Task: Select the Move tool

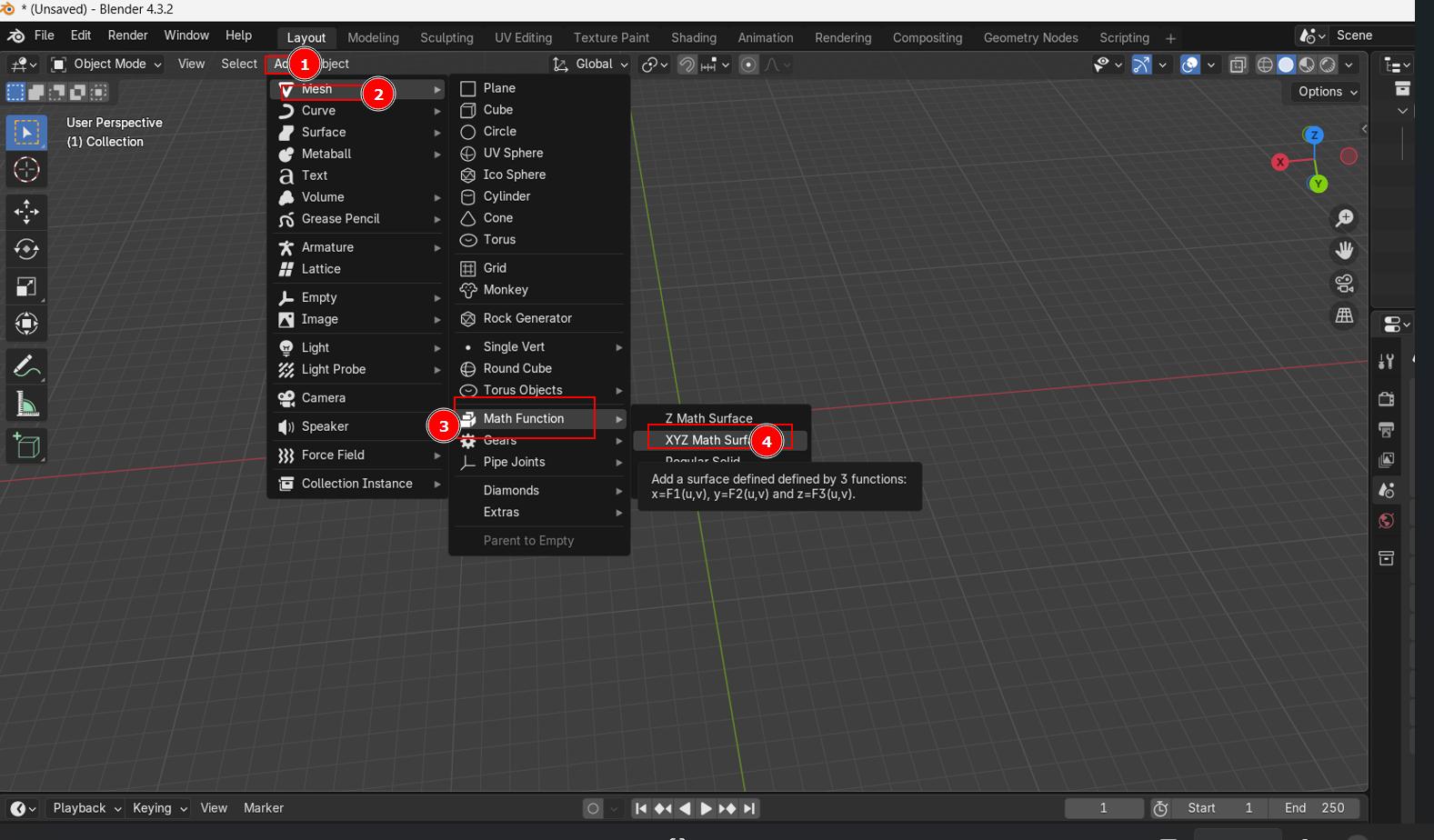Action: pos(26,212)
